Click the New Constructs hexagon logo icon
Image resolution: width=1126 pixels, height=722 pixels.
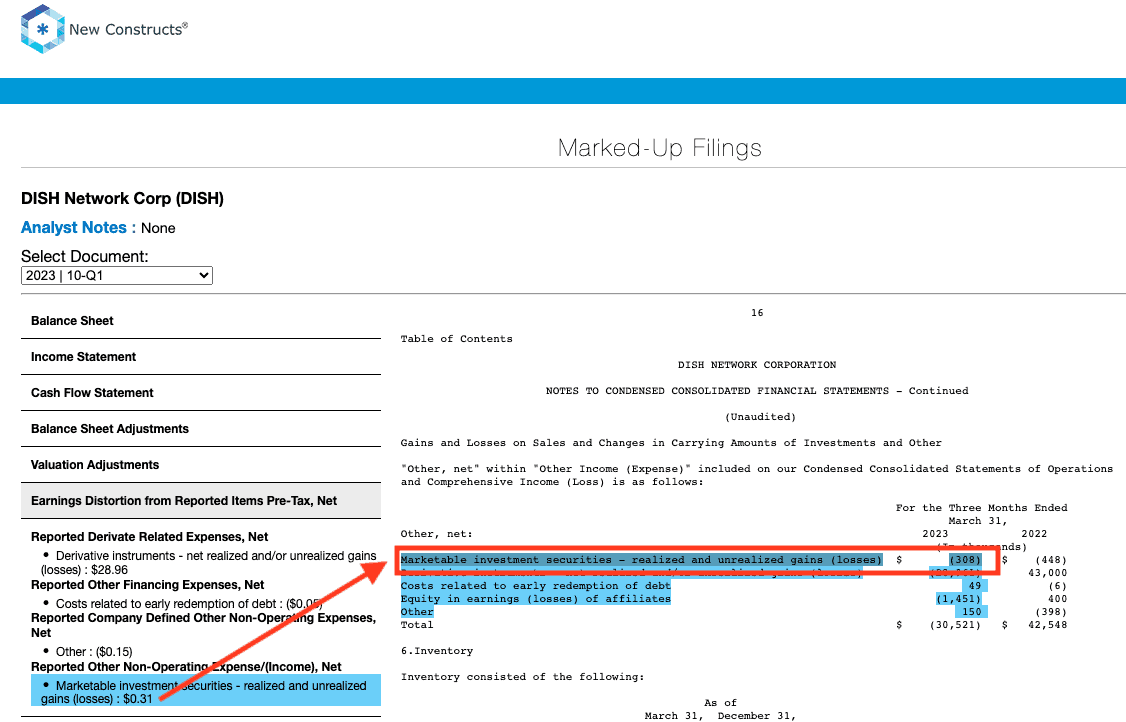point(42,29)
